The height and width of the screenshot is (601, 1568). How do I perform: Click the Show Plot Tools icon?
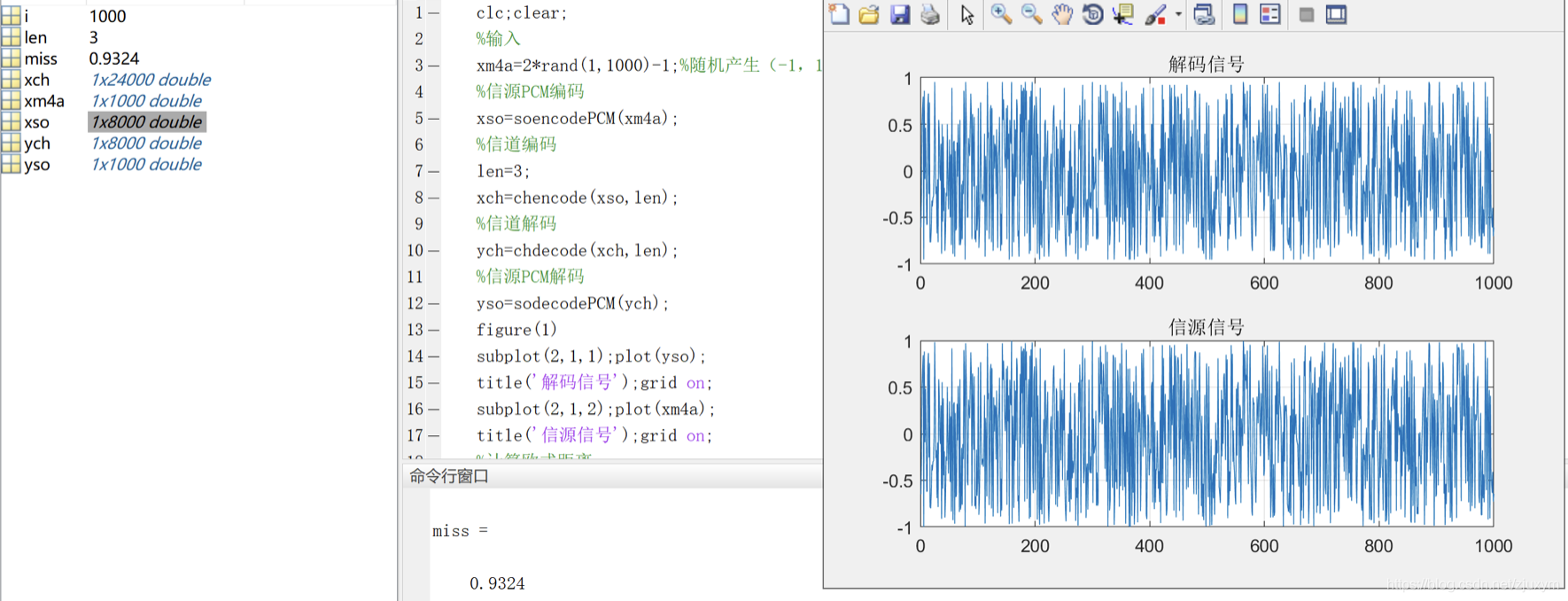tap(1336, 14)
